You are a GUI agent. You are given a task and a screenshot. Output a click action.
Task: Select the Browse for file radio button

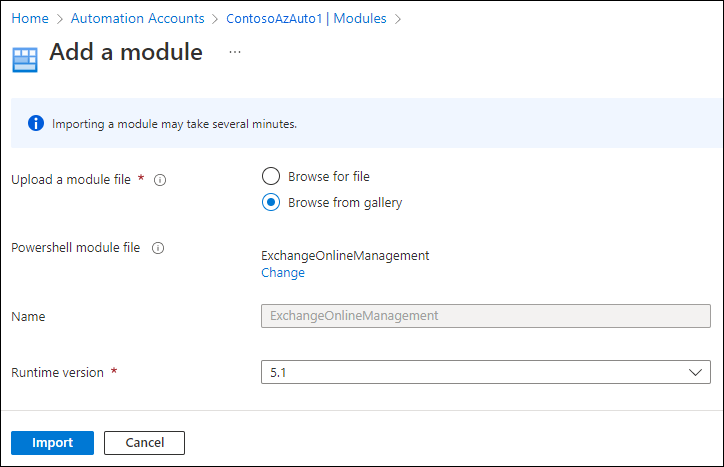coord(270,176)
